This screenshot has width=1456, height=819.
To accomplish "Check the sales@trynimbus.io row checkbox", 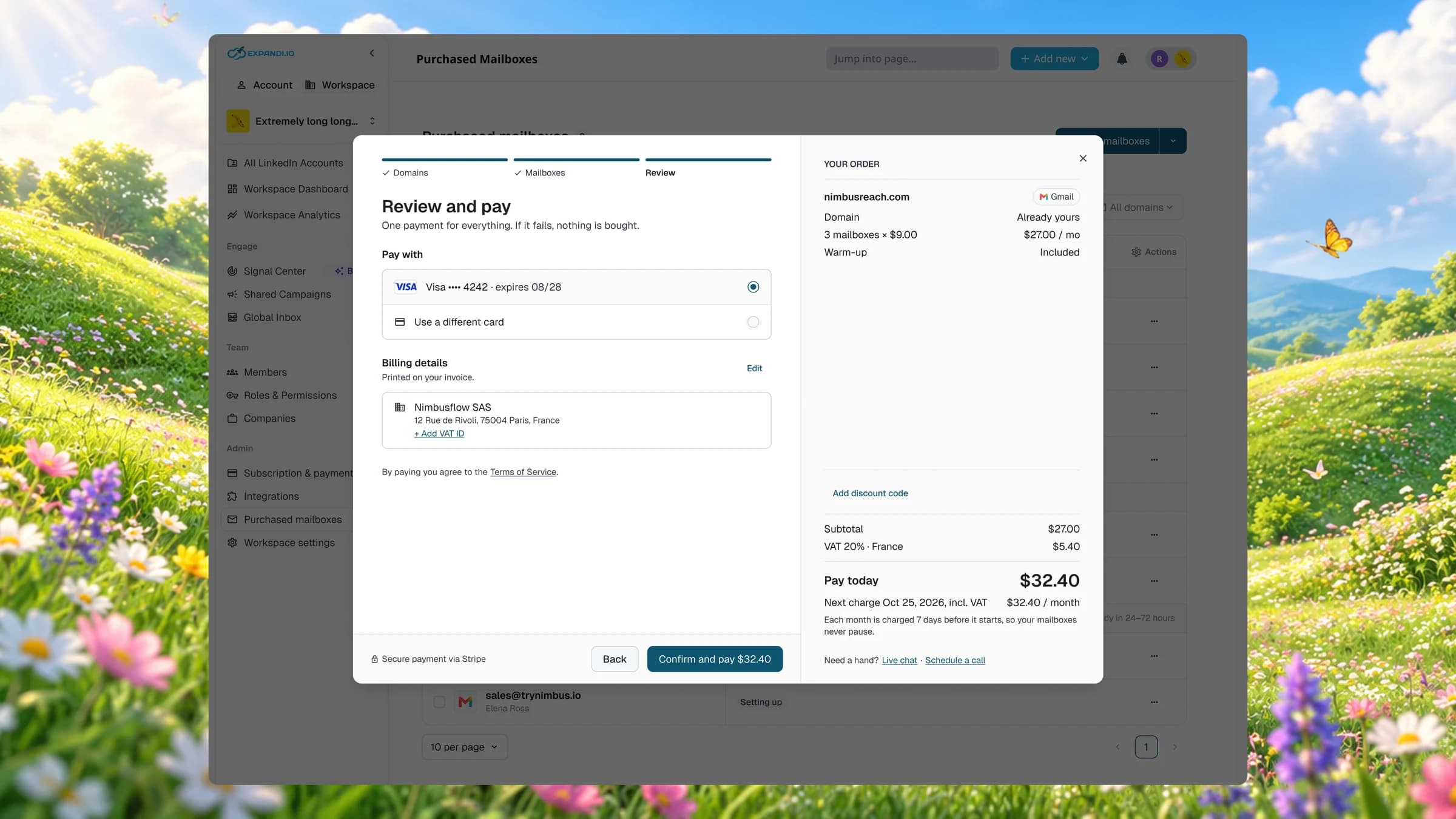I will 439,702.
